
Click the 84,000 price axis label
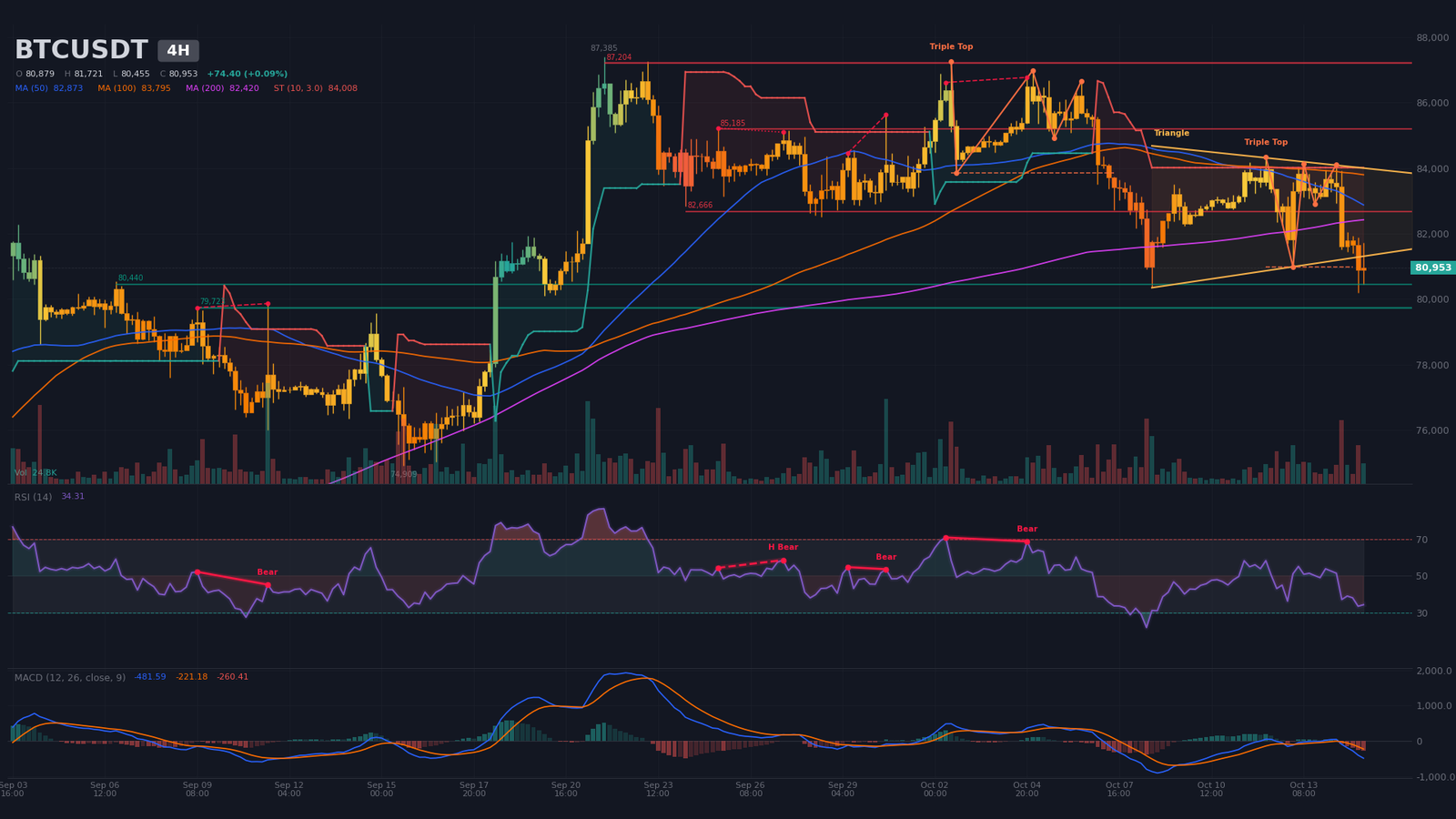tap(1432, 169)
